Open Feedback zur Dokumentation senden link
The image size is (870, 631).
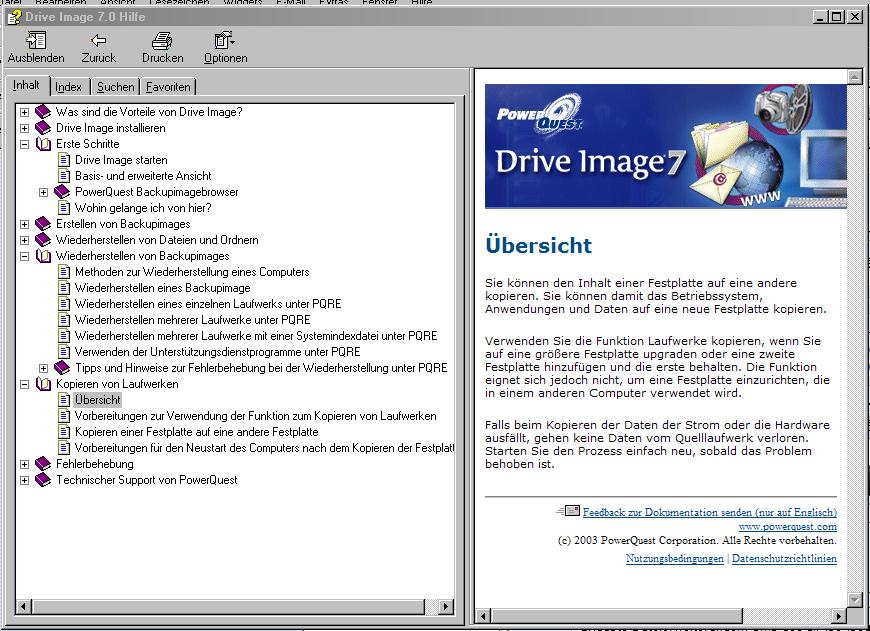[710, 512]
